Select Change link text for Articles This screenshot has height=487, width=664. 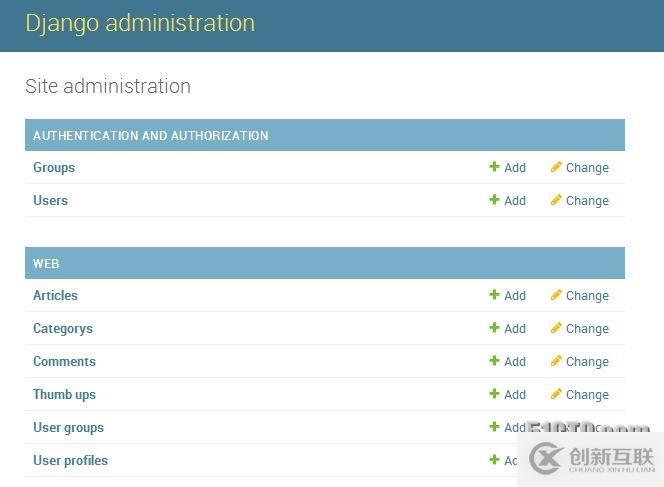[587, 296]
